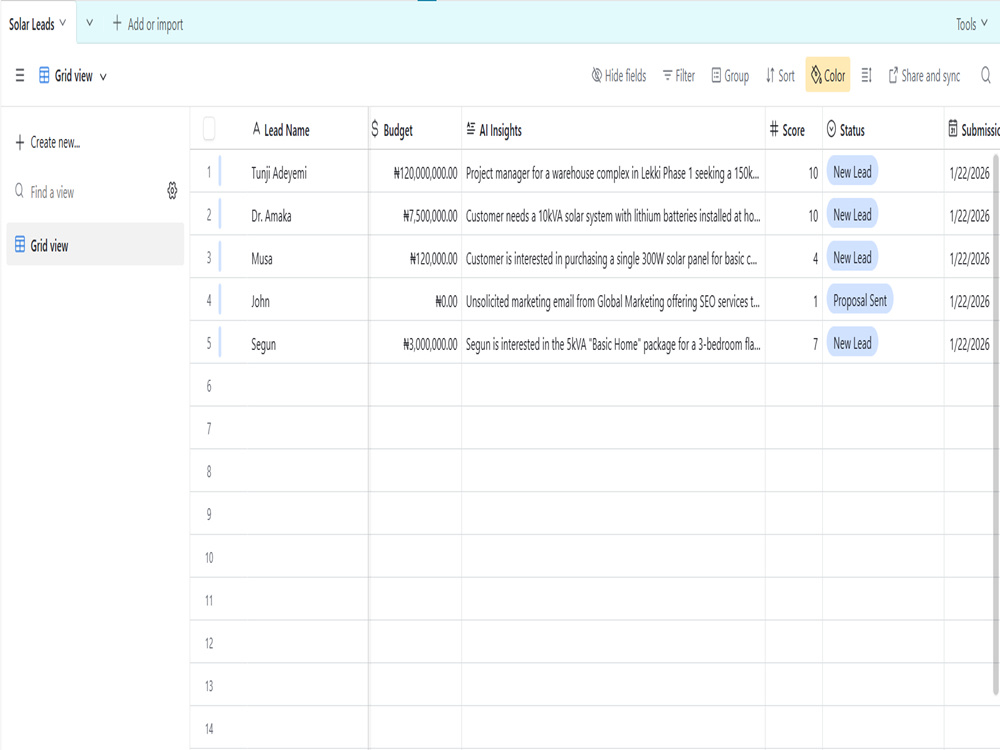Screen dimensions: 1000x750
Task: Click the score 7 cell for Segun
Action: 794,343
